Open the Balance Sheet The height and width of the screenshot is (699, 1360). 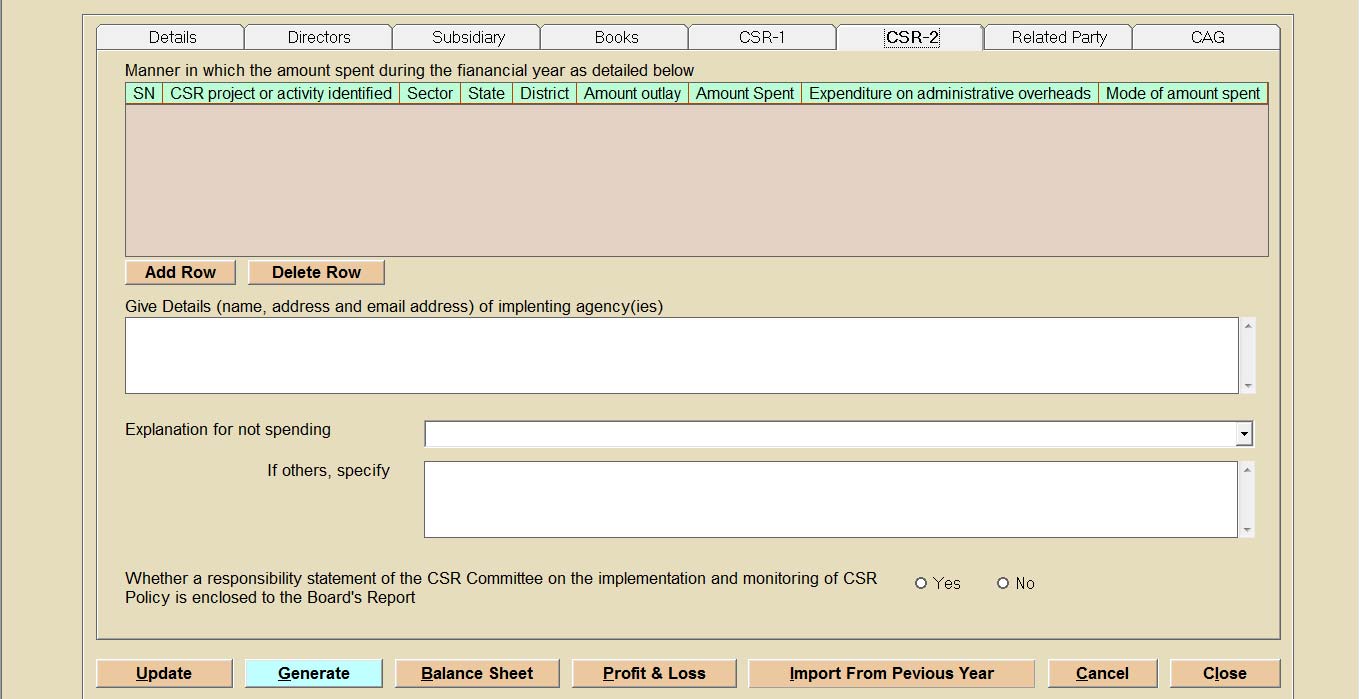477,673
